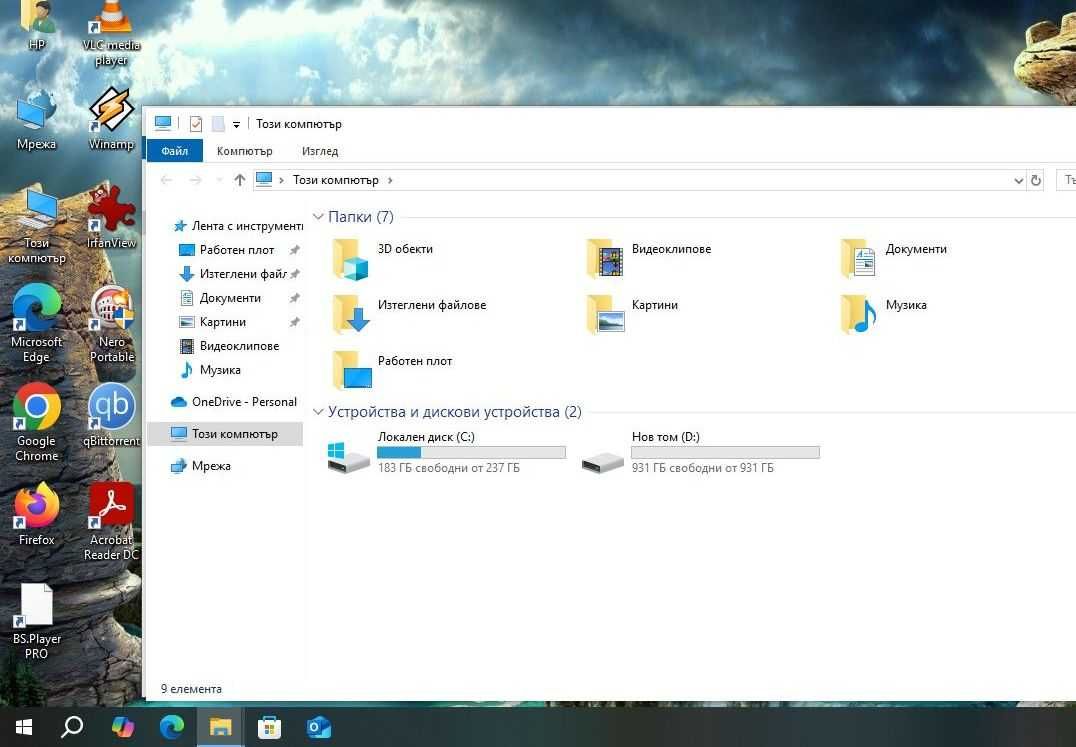Image resolution: width=1076 pixels, height=747 pixels.
Task: Select Изтеглени файлове in navigation pane
Action: point(238,274)
